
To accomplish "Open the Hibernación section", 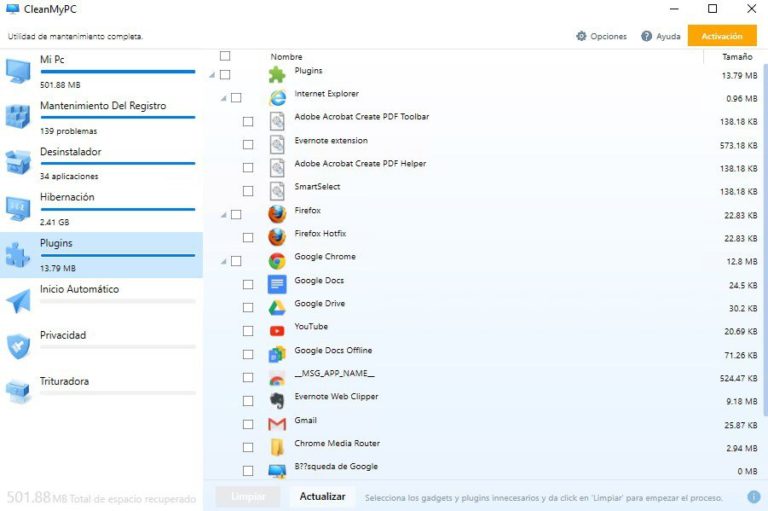I will coord(101,209).
